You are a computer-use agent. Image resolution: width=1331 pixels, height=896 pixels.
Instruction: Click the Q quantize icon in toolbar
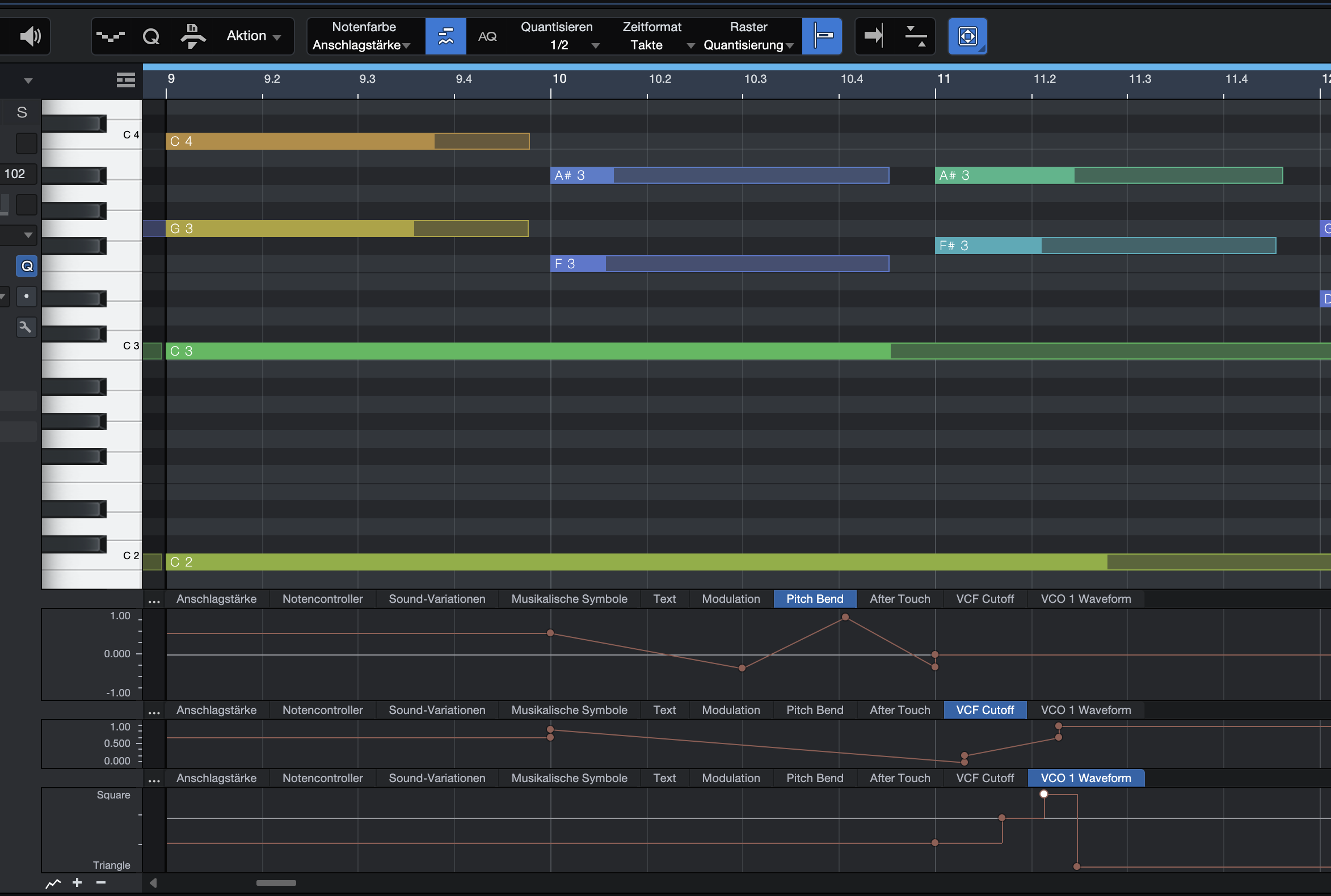click(x=151, y=36)
